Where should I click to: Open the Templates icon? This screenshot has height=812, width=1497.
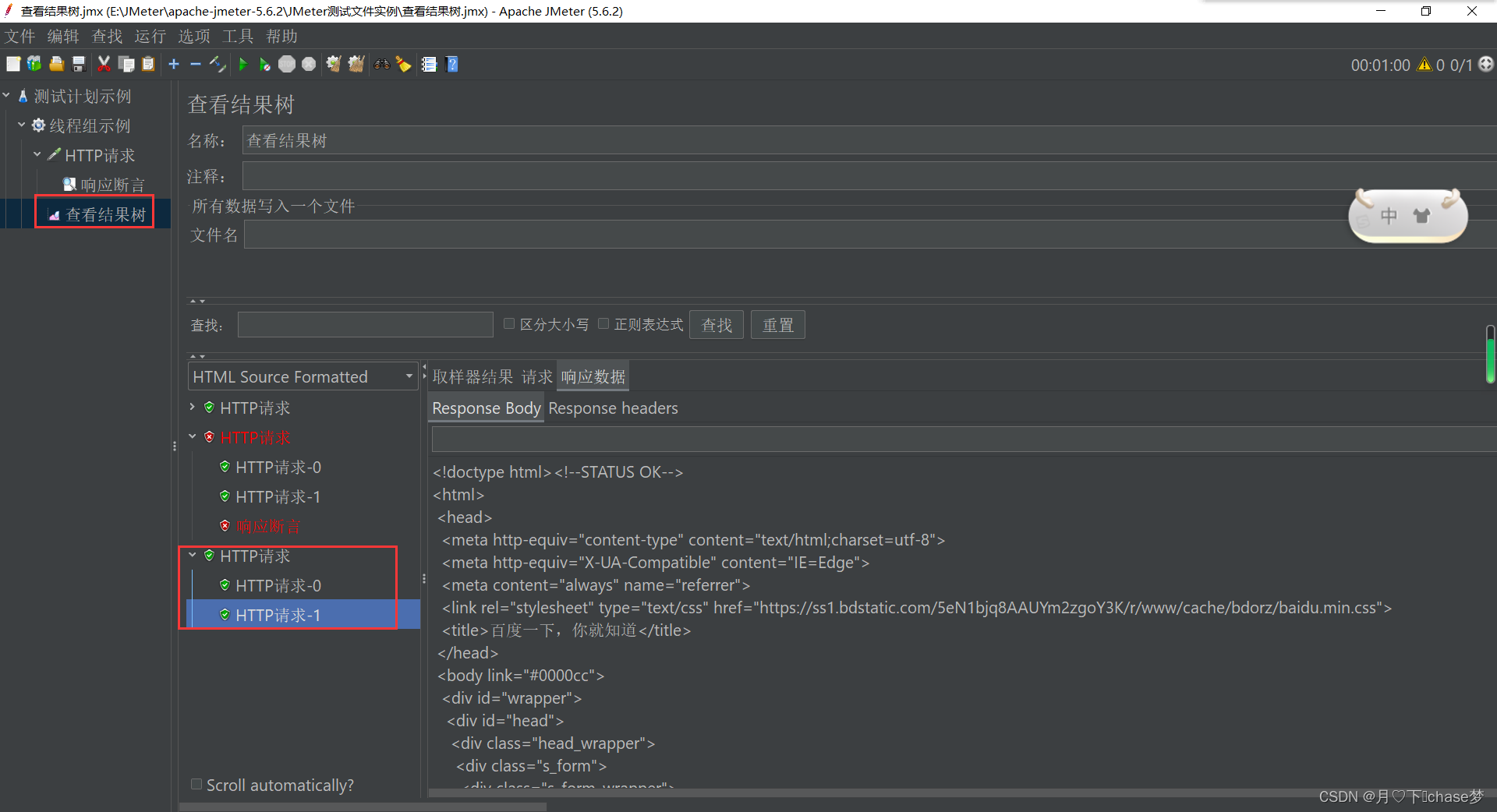pyautogui.click(x=34, y=64)
